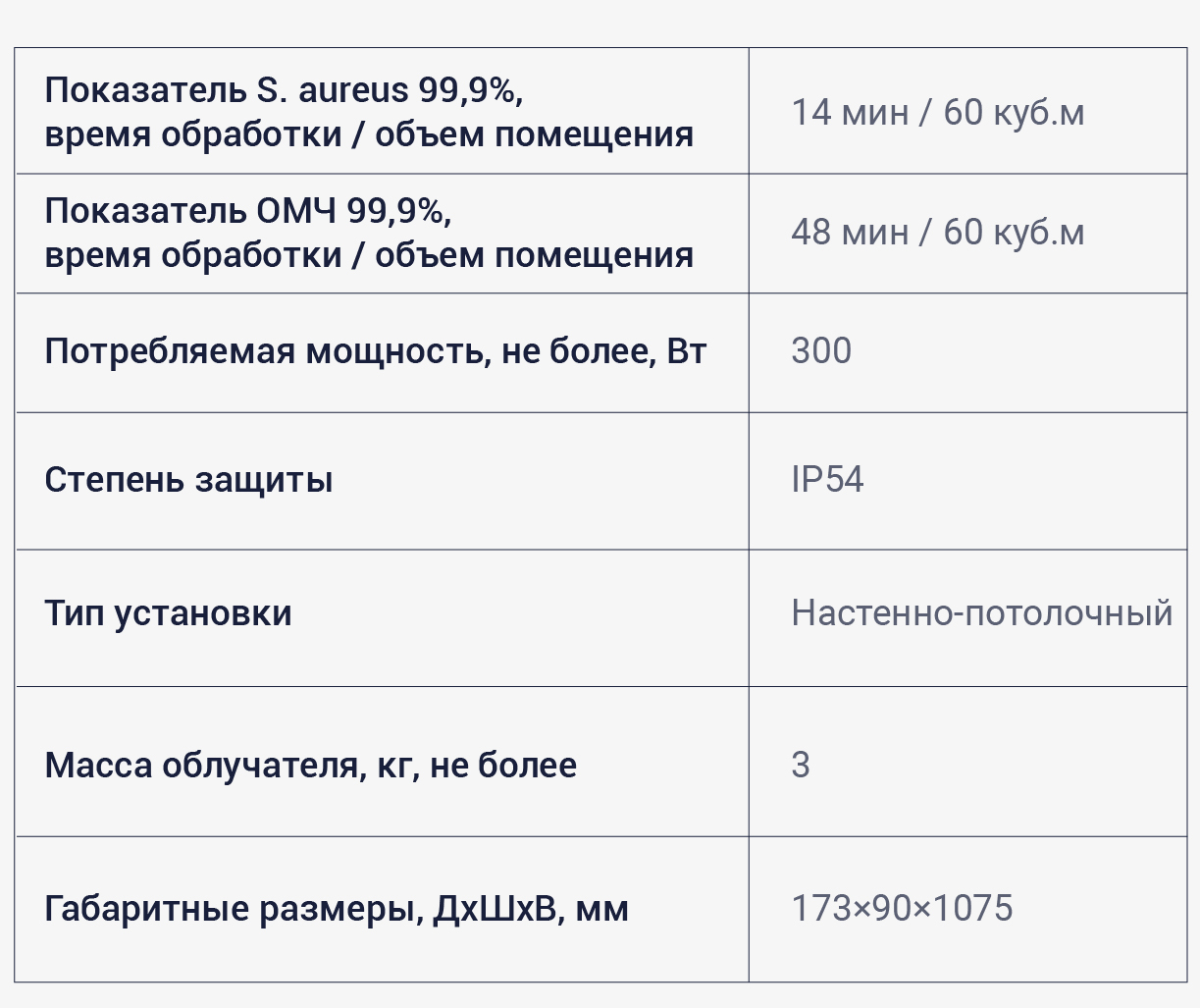Click the 'ОМЧ' abbreviation in second row

[296, 211]
